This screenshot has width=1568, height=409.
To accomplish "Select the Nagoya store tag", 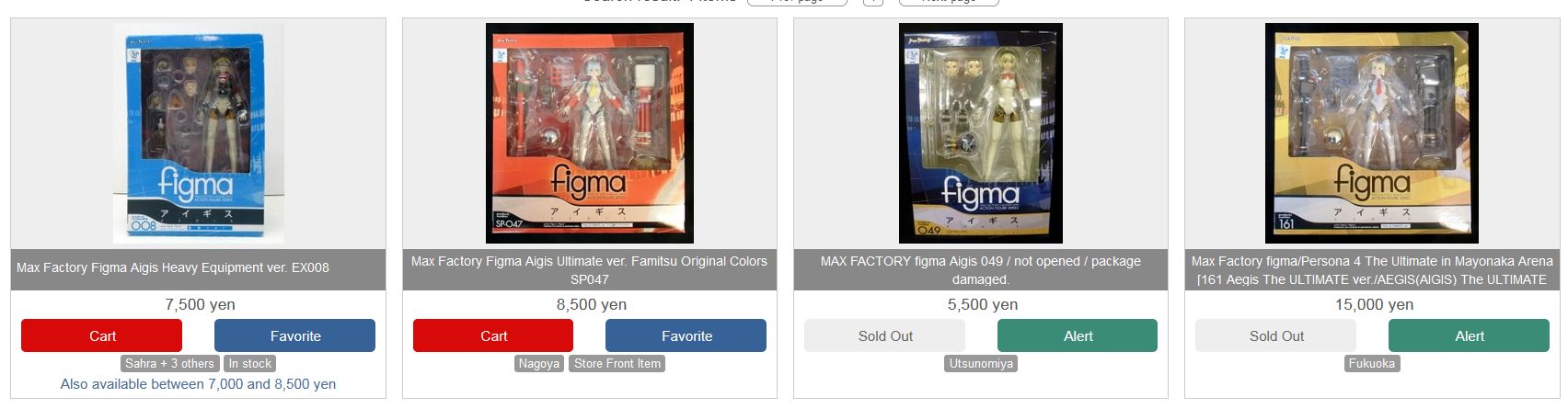I will point(539,363).
